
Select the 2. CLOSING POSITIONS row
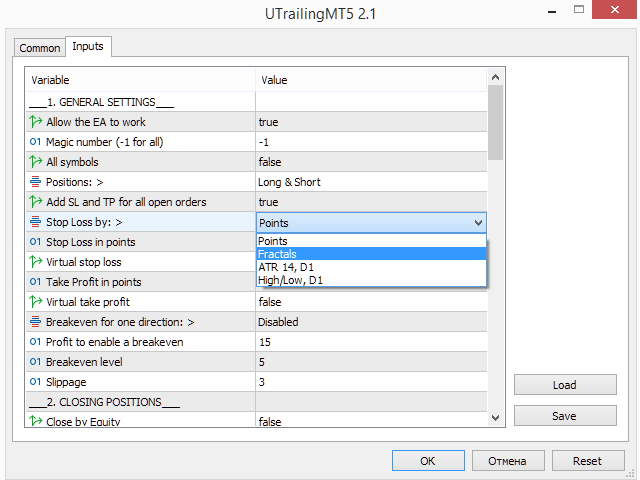coord(256,402)
